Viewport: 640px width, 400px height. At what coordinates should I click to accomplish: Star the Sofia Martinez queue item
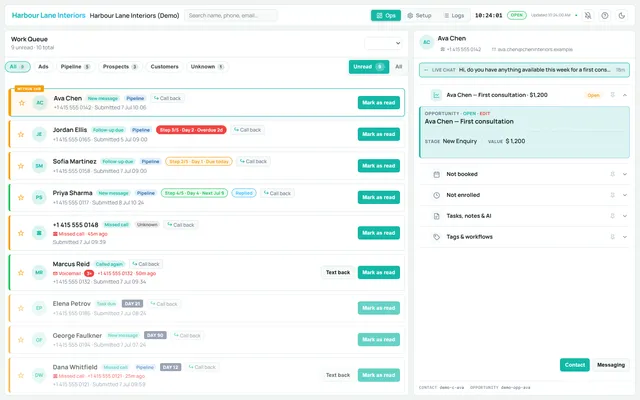(x=21, y=166)
